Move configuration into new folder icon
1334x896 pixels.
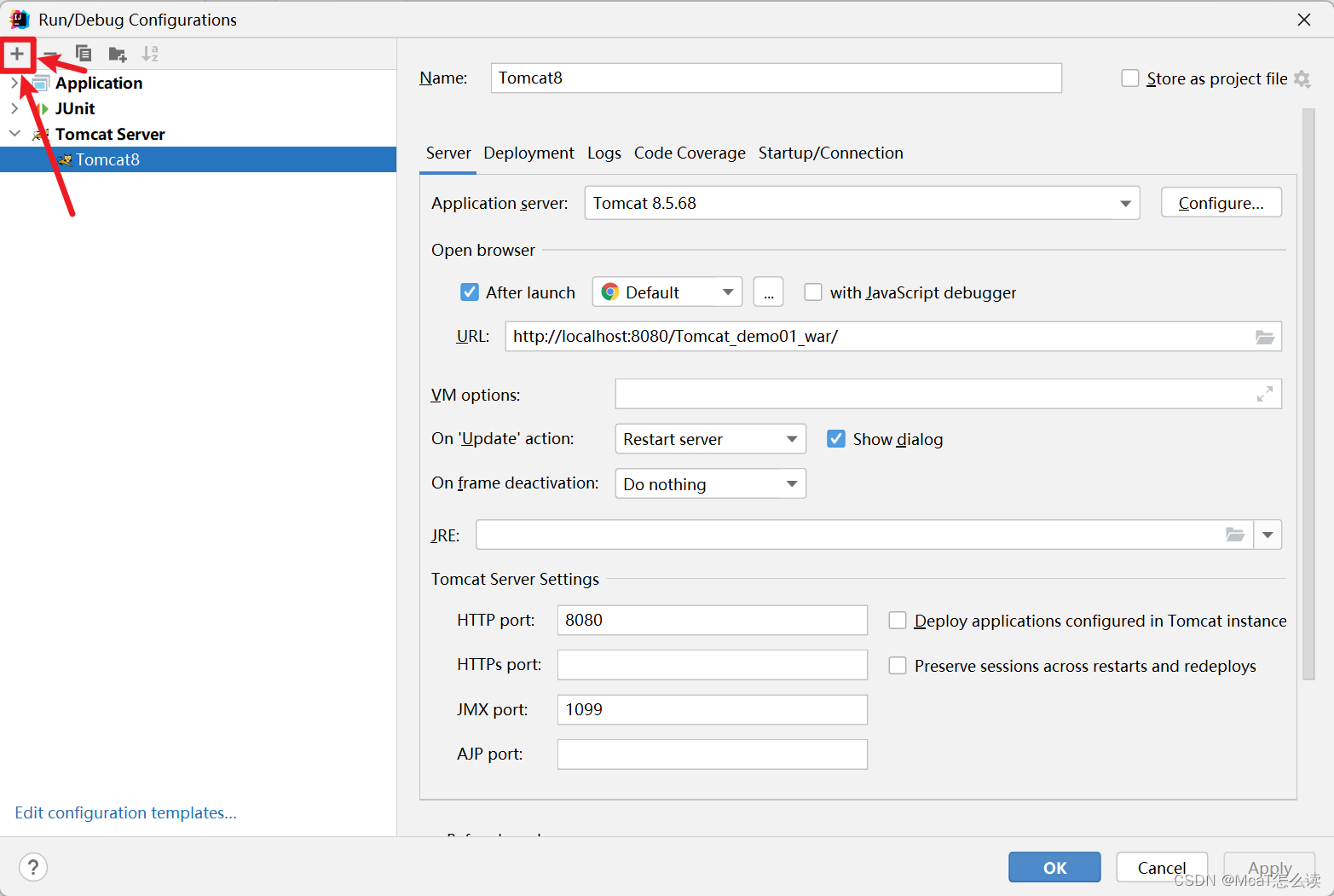[118, 55]
